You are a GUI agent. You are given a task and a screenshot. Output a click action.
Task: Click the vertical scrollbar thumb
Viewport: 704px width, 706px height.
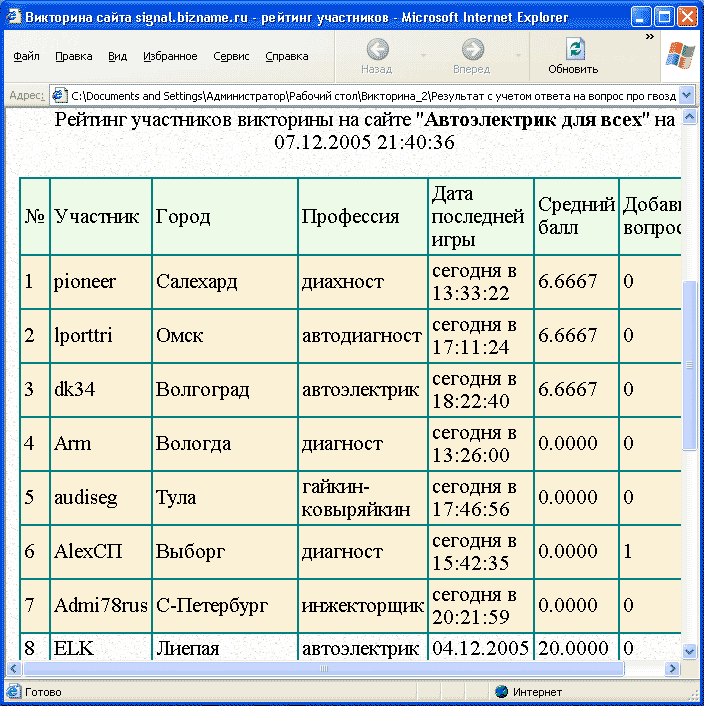(x=689, y=365)
